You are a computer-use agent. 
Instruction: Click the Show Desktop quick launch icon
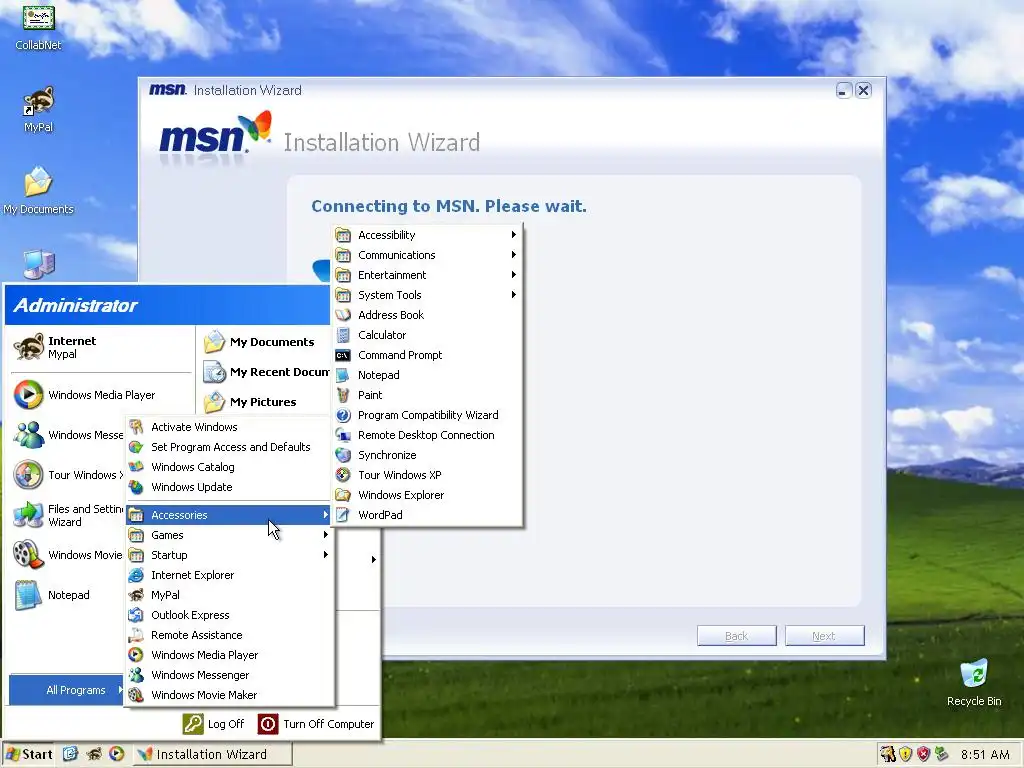click(x=71, y=754)
